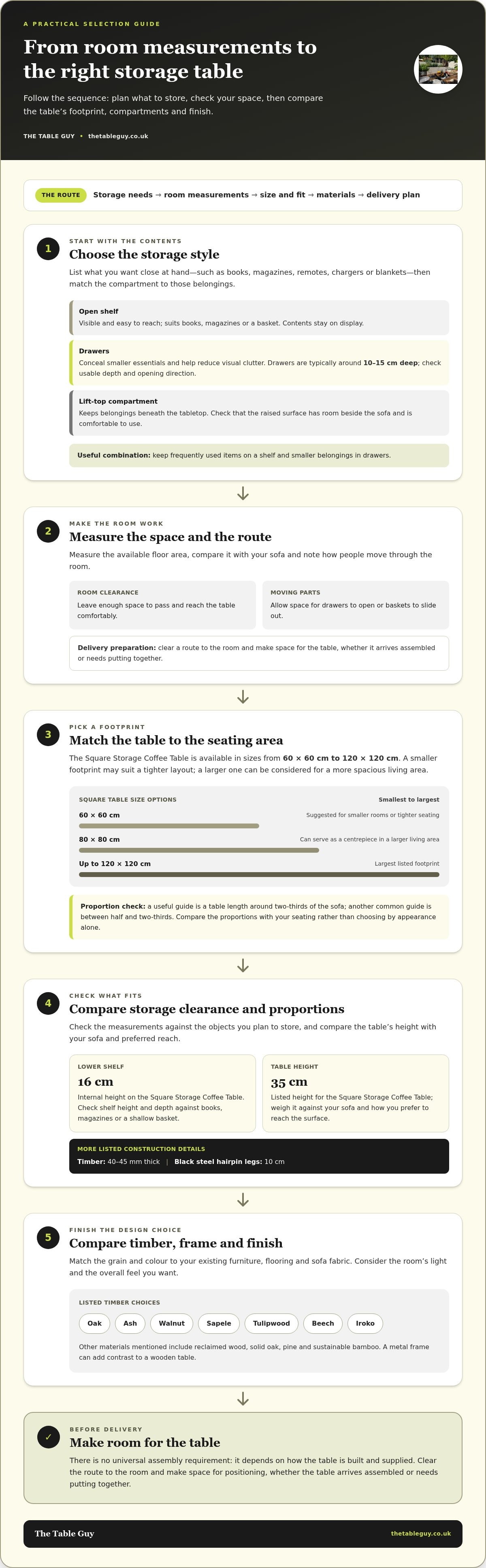Choose the Walnut timber chip

(172, 1323)
